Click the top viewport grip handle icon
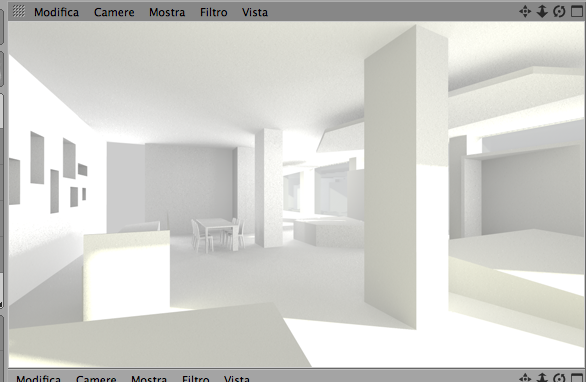The width and height of the screenshot is (586, 382). click(19, 11)
